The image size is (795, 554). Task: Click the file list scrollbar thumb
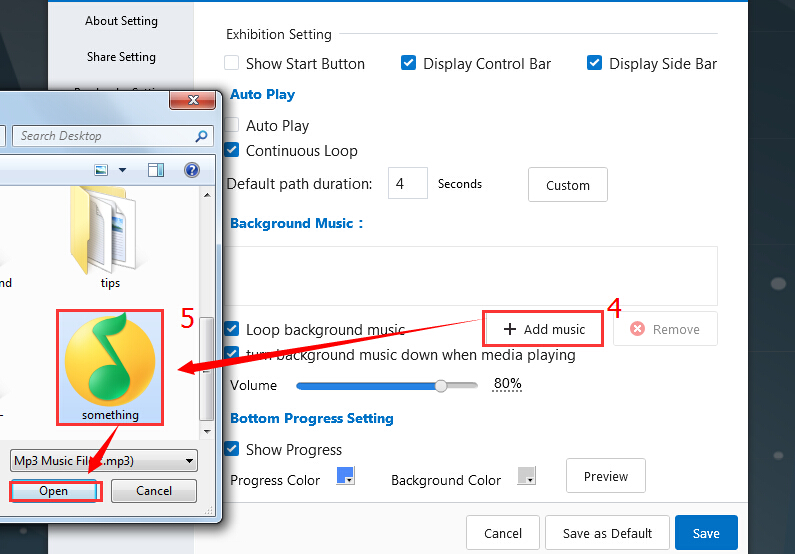coord(206,369)
